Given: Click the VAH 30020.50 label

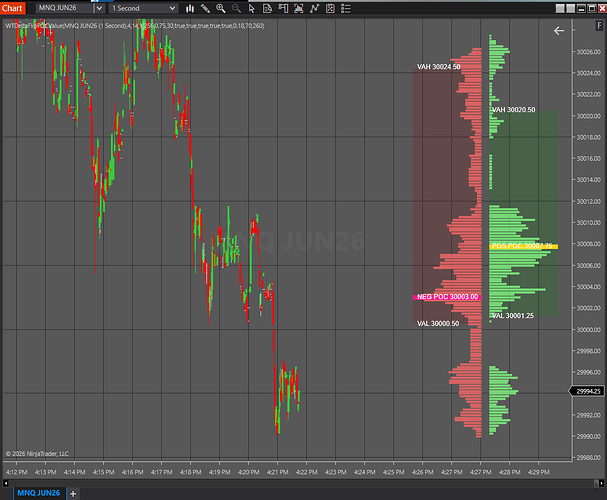Looking at the screenshot, I should point(513,110).
